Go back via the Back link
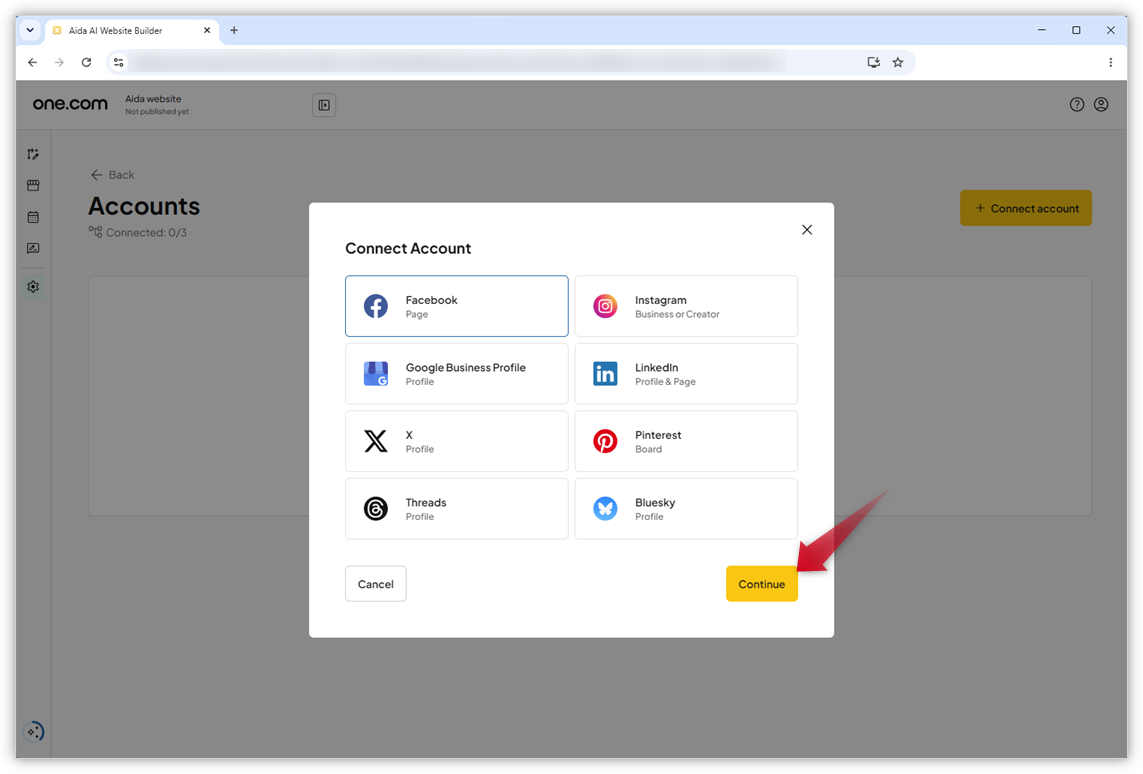Screen dimensions: 1143x774 [112, 175]
